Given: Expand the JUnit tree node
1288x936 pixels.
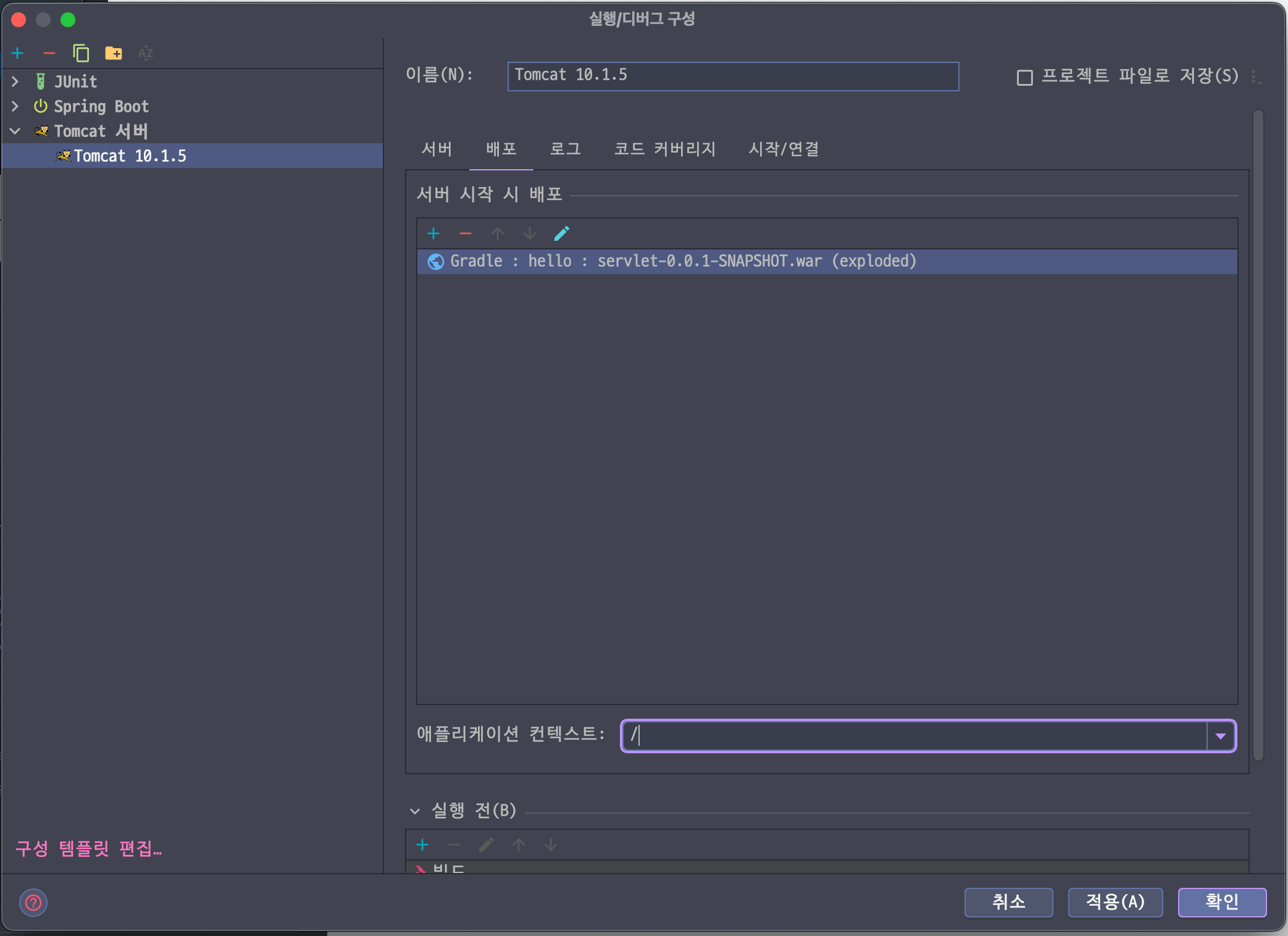Looking at the screenshot, I should point(15,81).
